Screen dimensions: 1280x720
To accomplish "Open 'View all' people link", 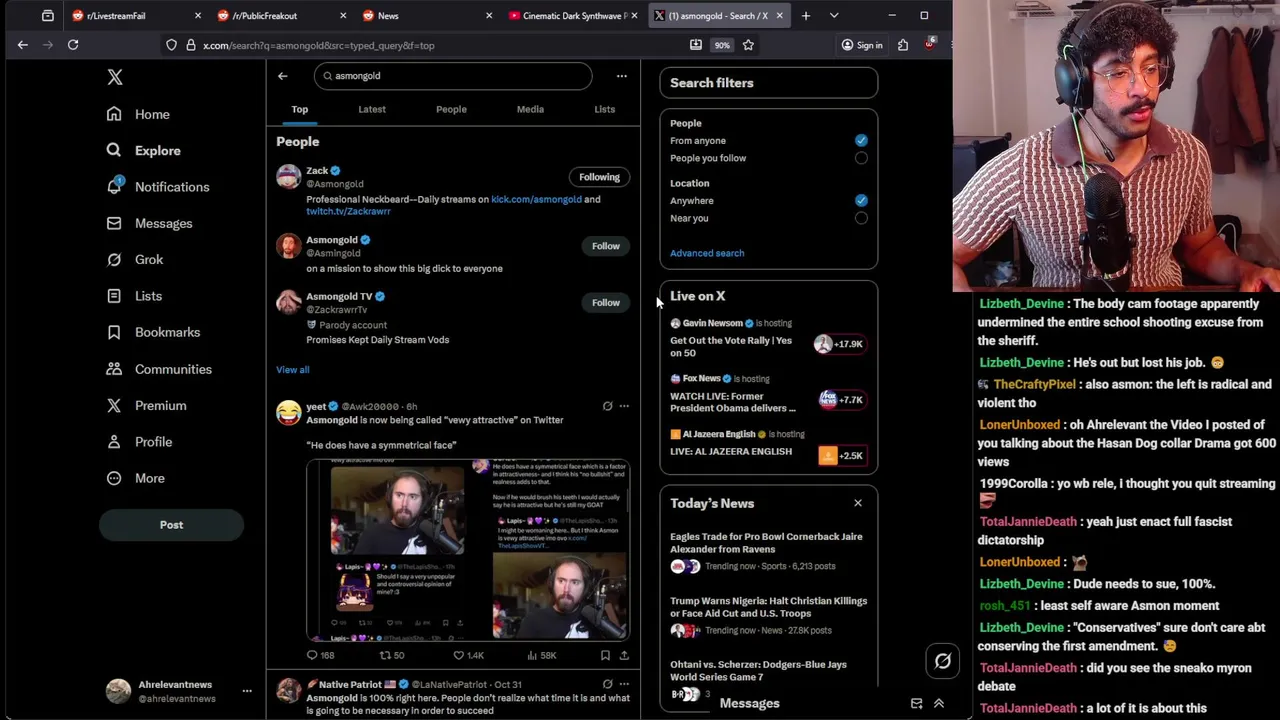I will (x=293, y=370).
